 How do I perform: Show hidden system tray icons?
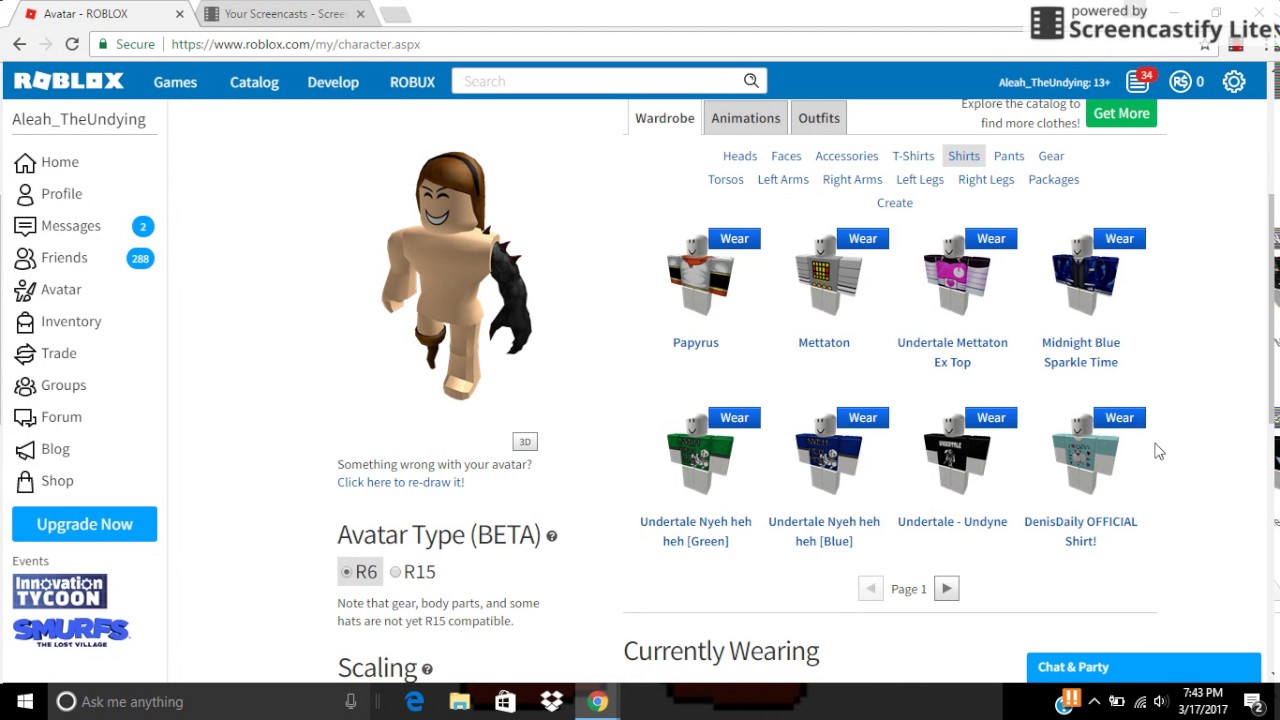tap(1094, 701)
